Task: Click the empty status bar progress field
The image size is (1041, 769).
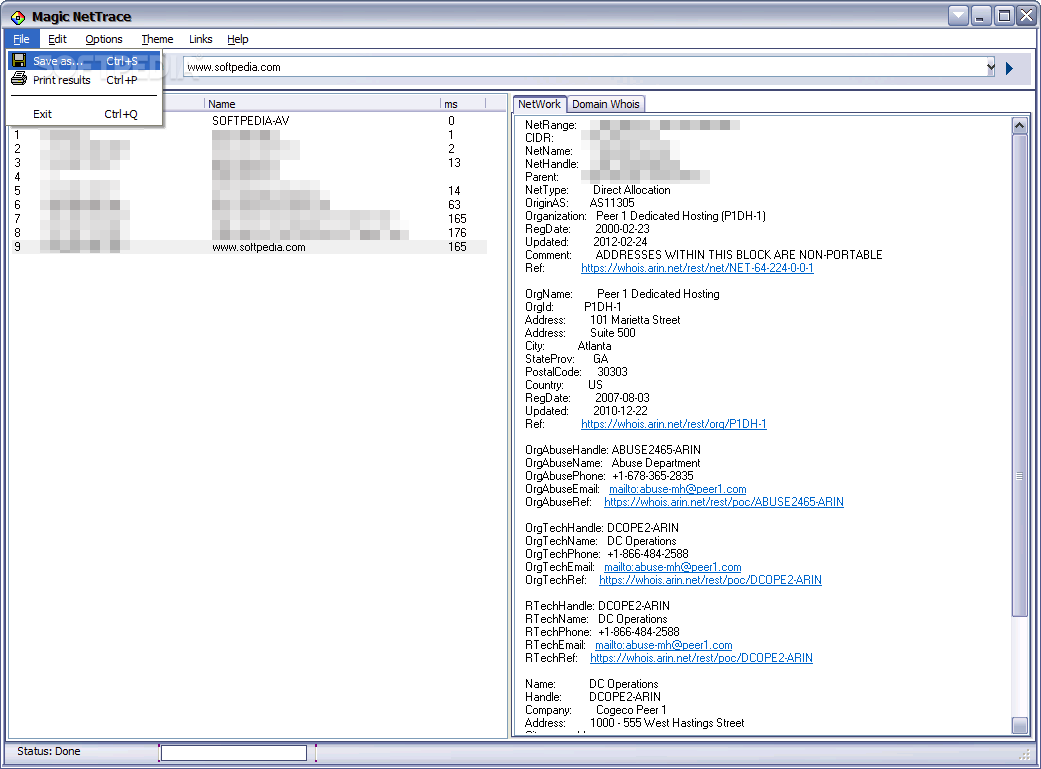Action: 234,752
